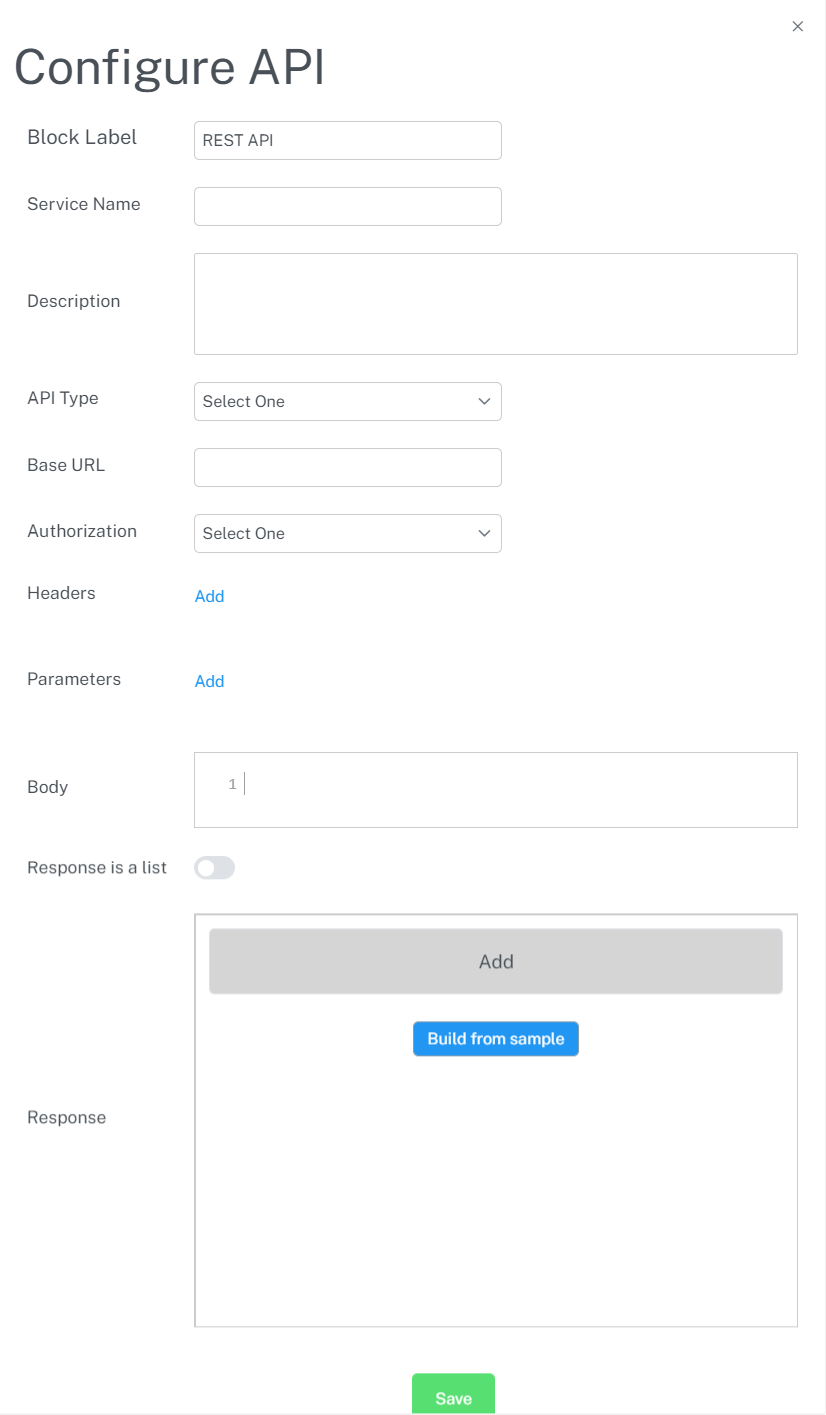Click Add link next to Parameters
This screenshot has height=1415, width=826.
click(x=209, y=681)
